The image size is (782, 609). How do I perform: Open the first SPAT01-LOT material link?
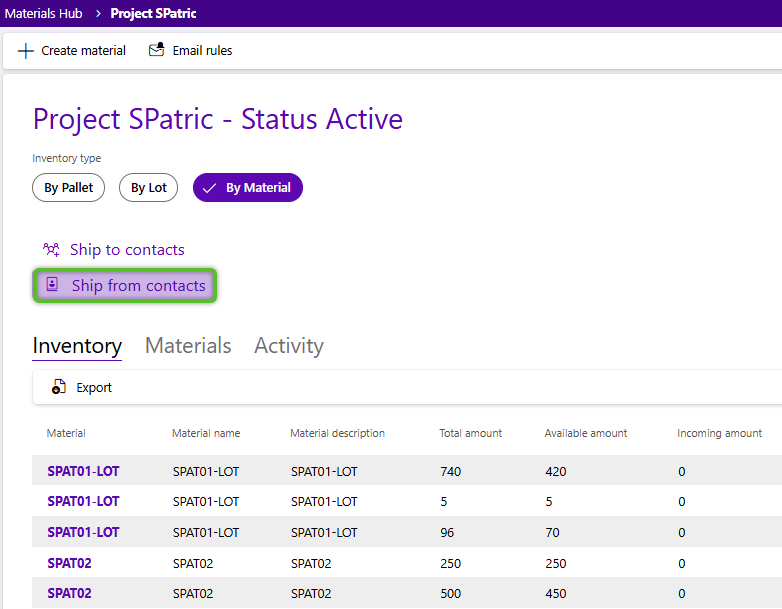(x=83, y=471)
